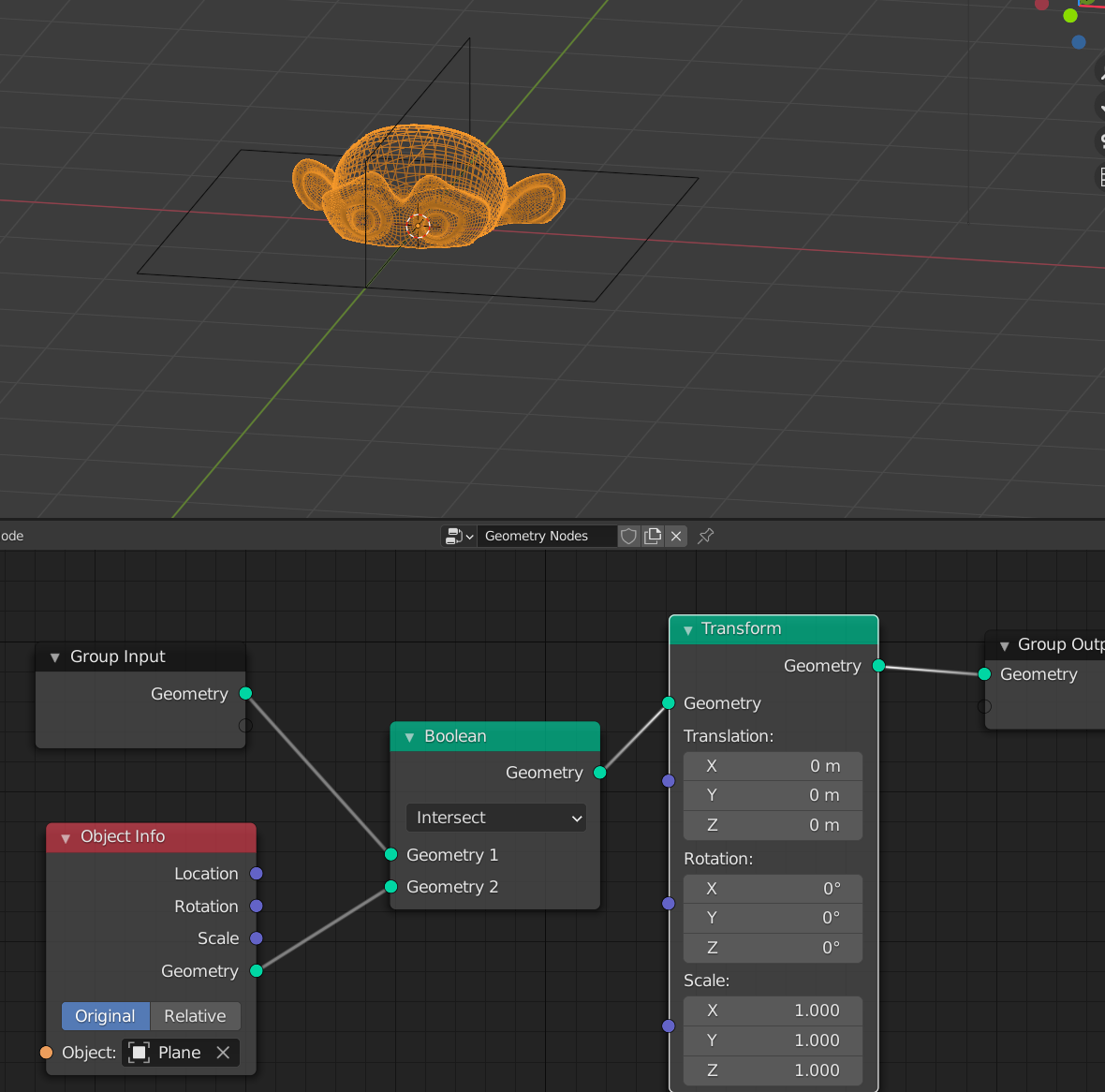Click Translation X value field
1105x1092 pixels.
click(x=773, y=766)
